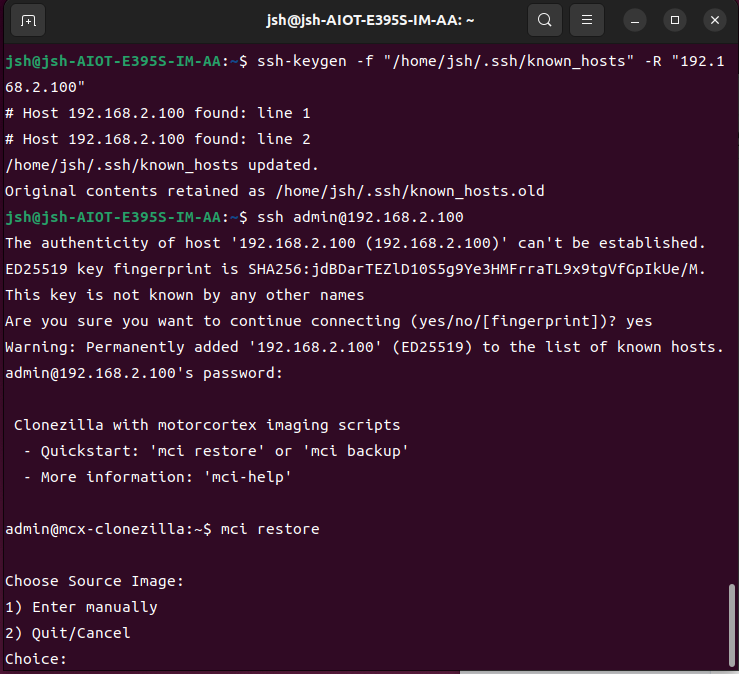Click the Clonezilla with motorcortex banner text

tap(207, 425)
